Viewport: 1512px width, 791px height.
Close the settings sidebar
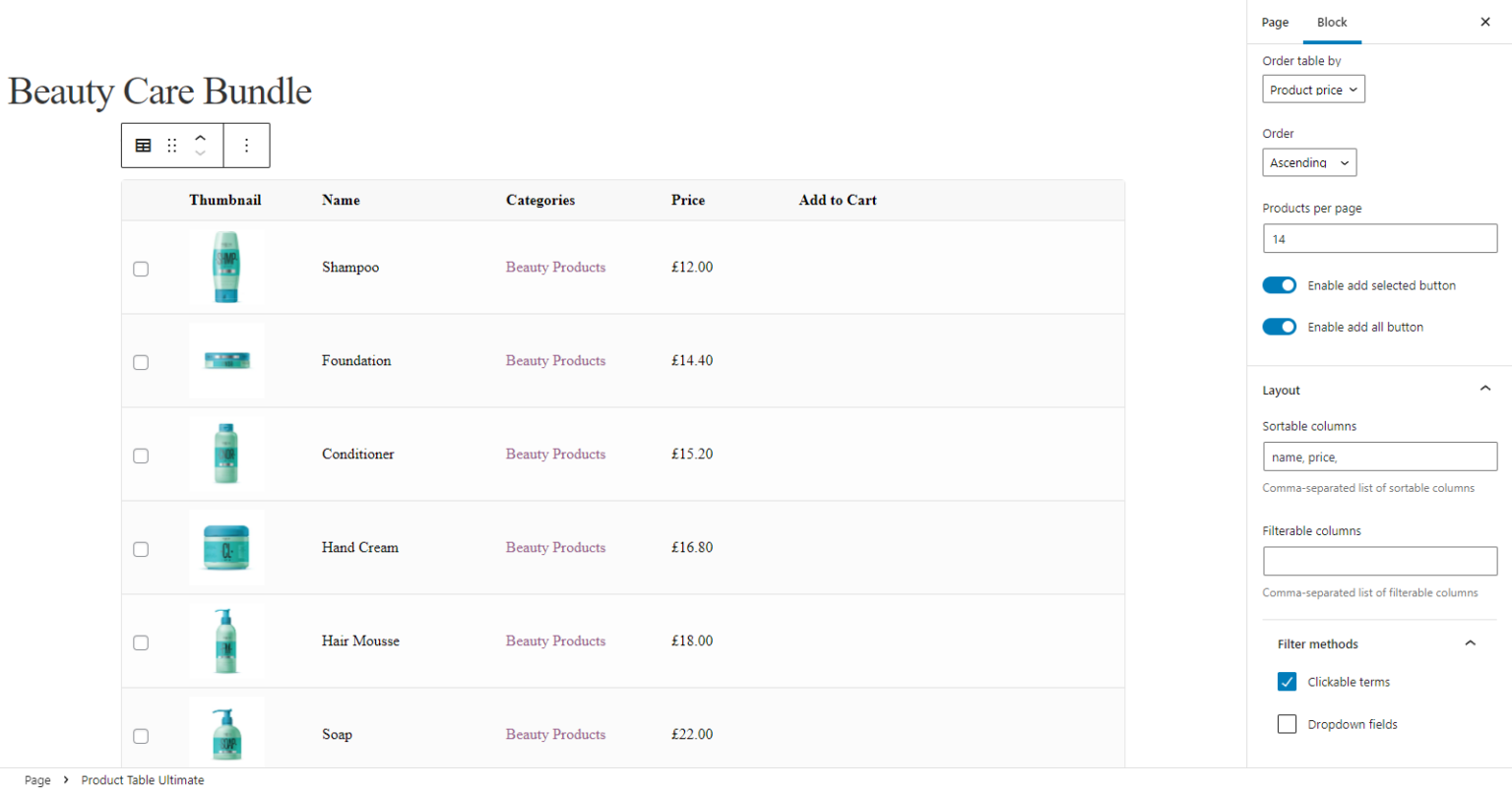coord(1485,21)
